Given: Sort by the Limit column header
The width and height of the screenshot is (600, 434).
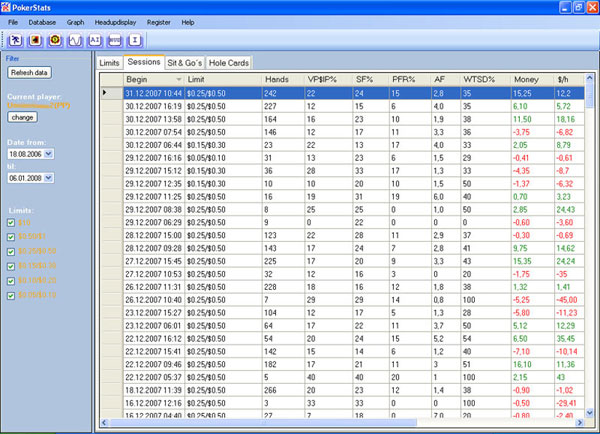Looking at the screenshot, I should (x=223, y=79).
